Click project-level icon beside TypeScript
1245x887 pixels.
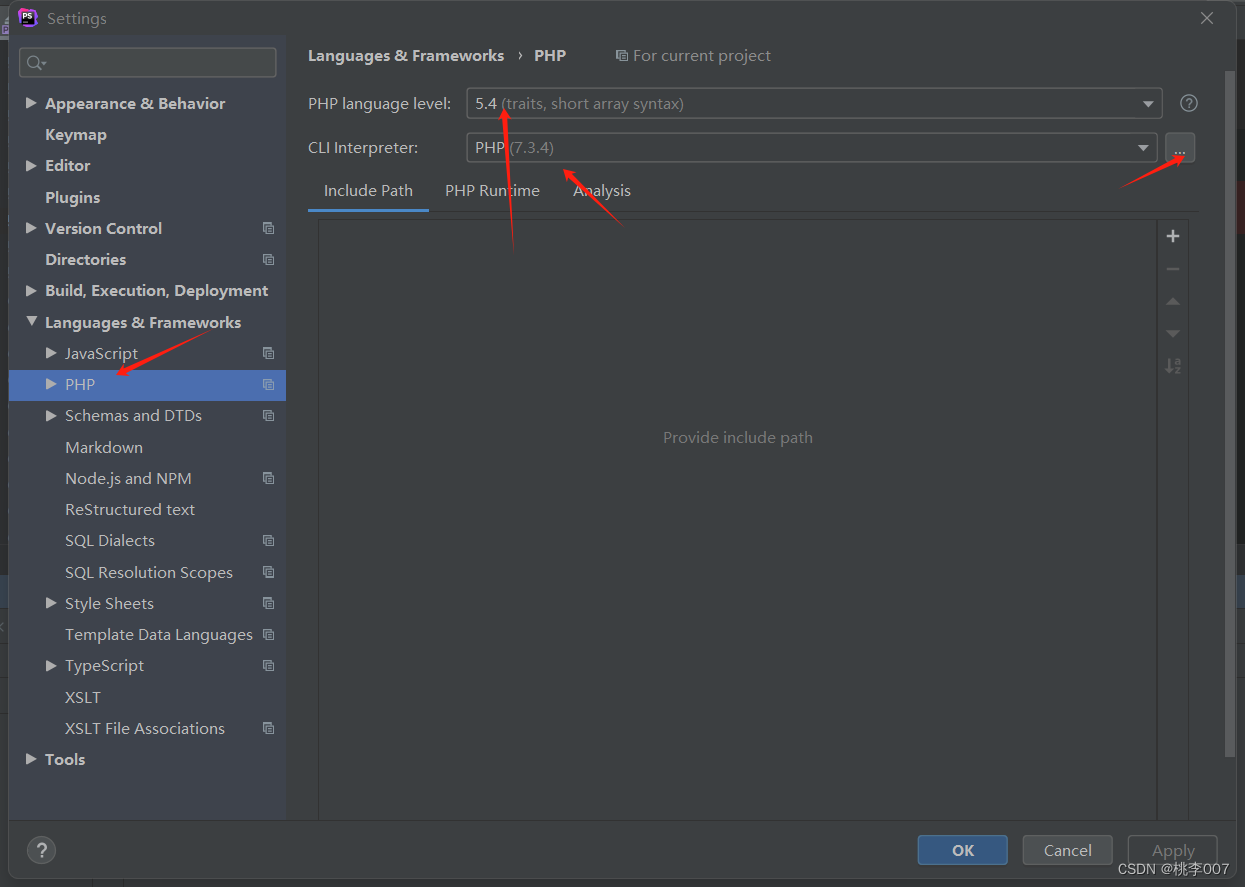tap(268, 665)
